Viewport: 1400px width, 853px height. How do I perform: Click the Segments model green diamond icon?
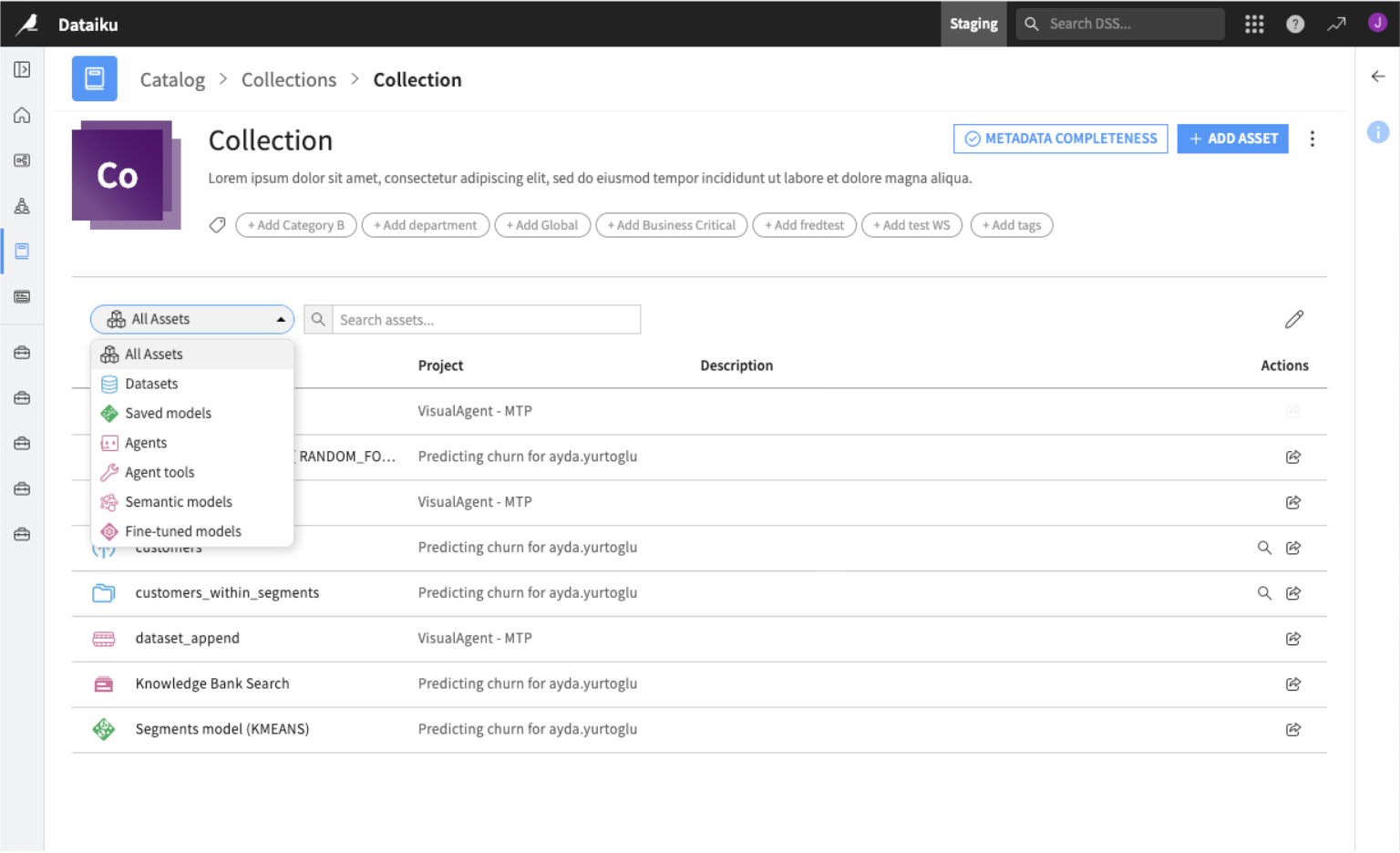[x=104, y=729]
